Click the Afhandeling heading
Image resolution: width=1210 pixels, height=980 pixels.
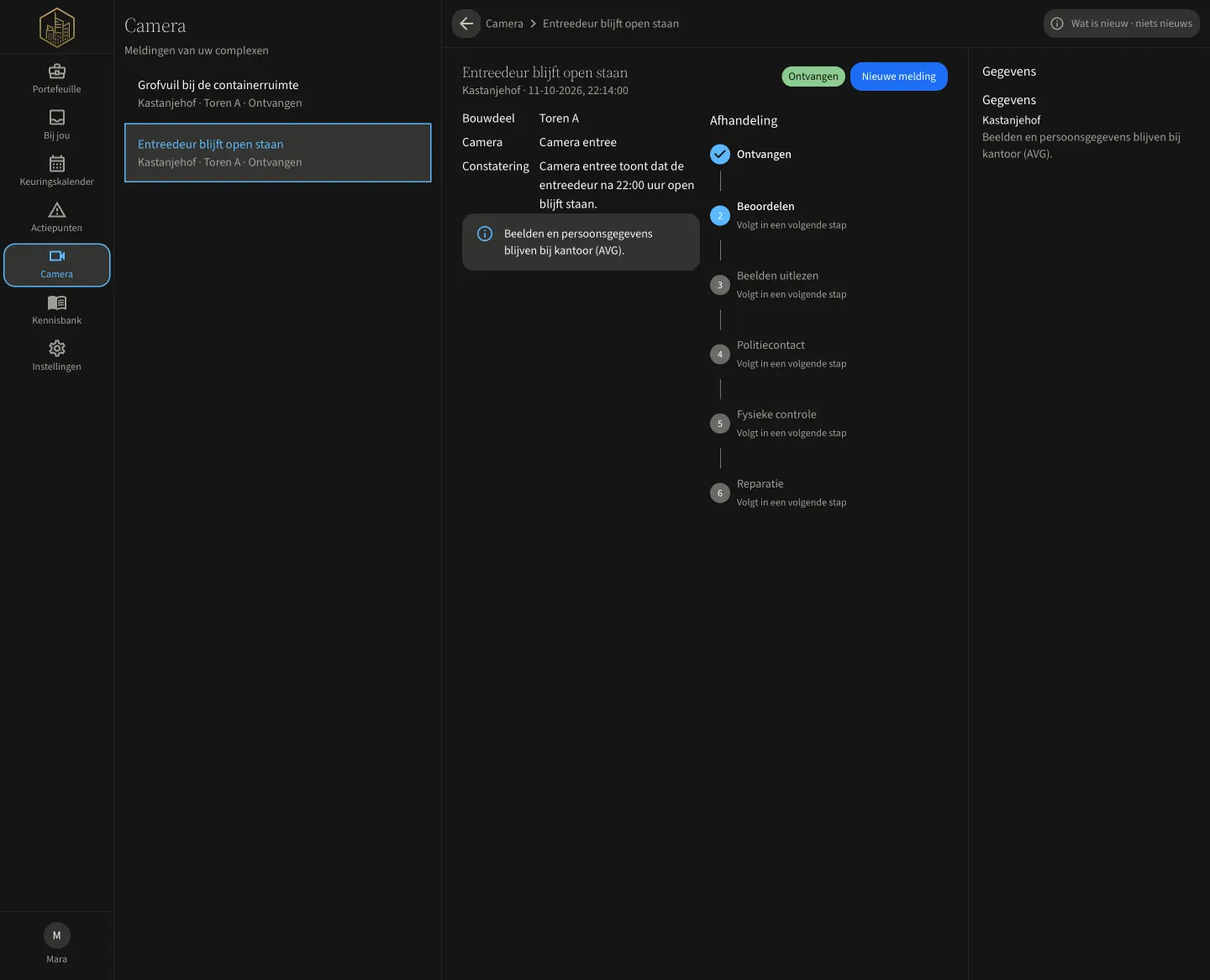pos(744,120)
